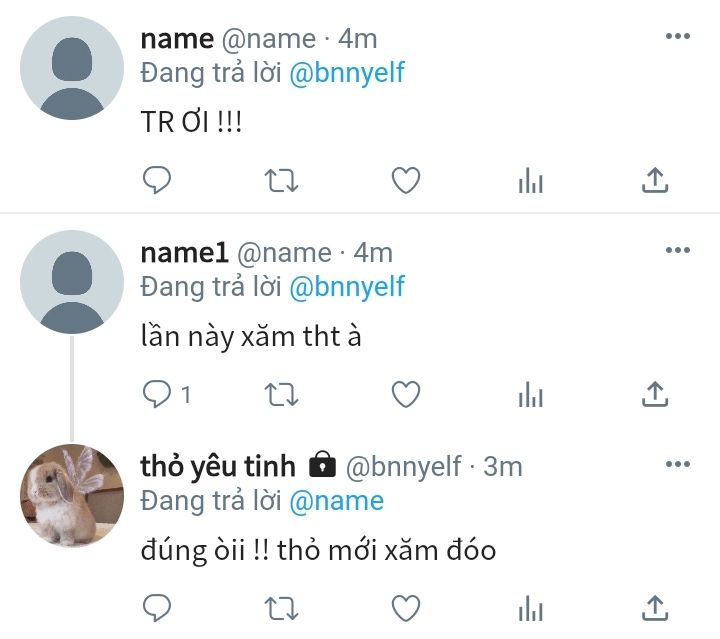Open @bnnyelf link in first tweet
Screen dimensions: 720x639
click(347, 73)
